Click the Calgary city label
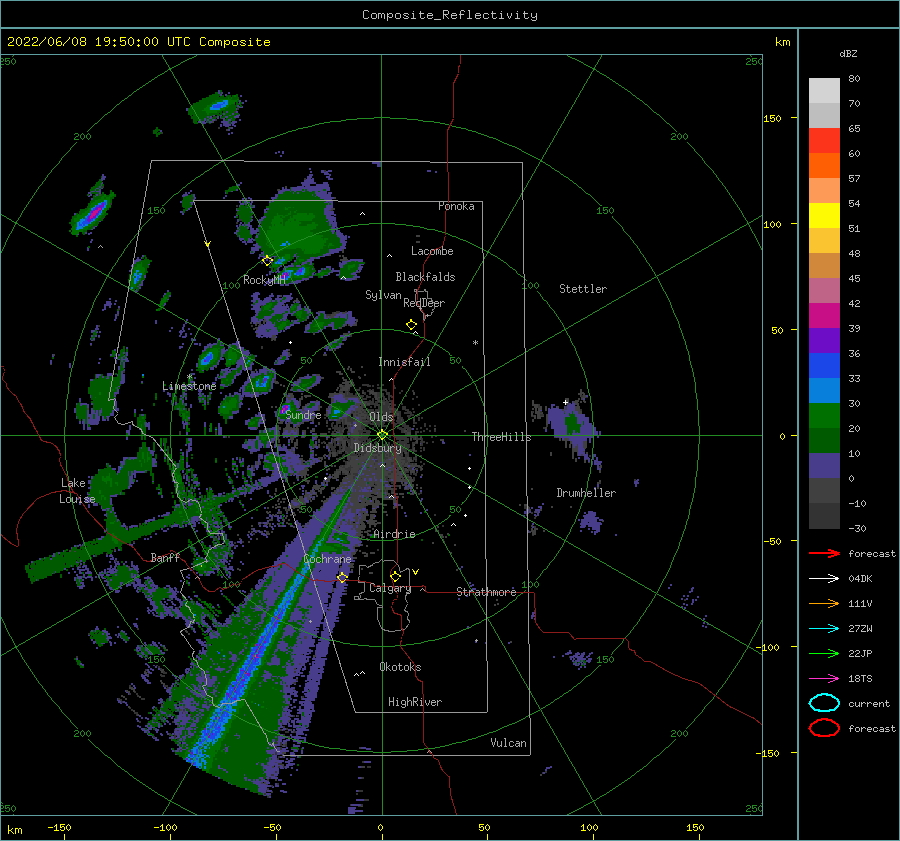Viewport: 900px width, 841px height. click(390, 588)
